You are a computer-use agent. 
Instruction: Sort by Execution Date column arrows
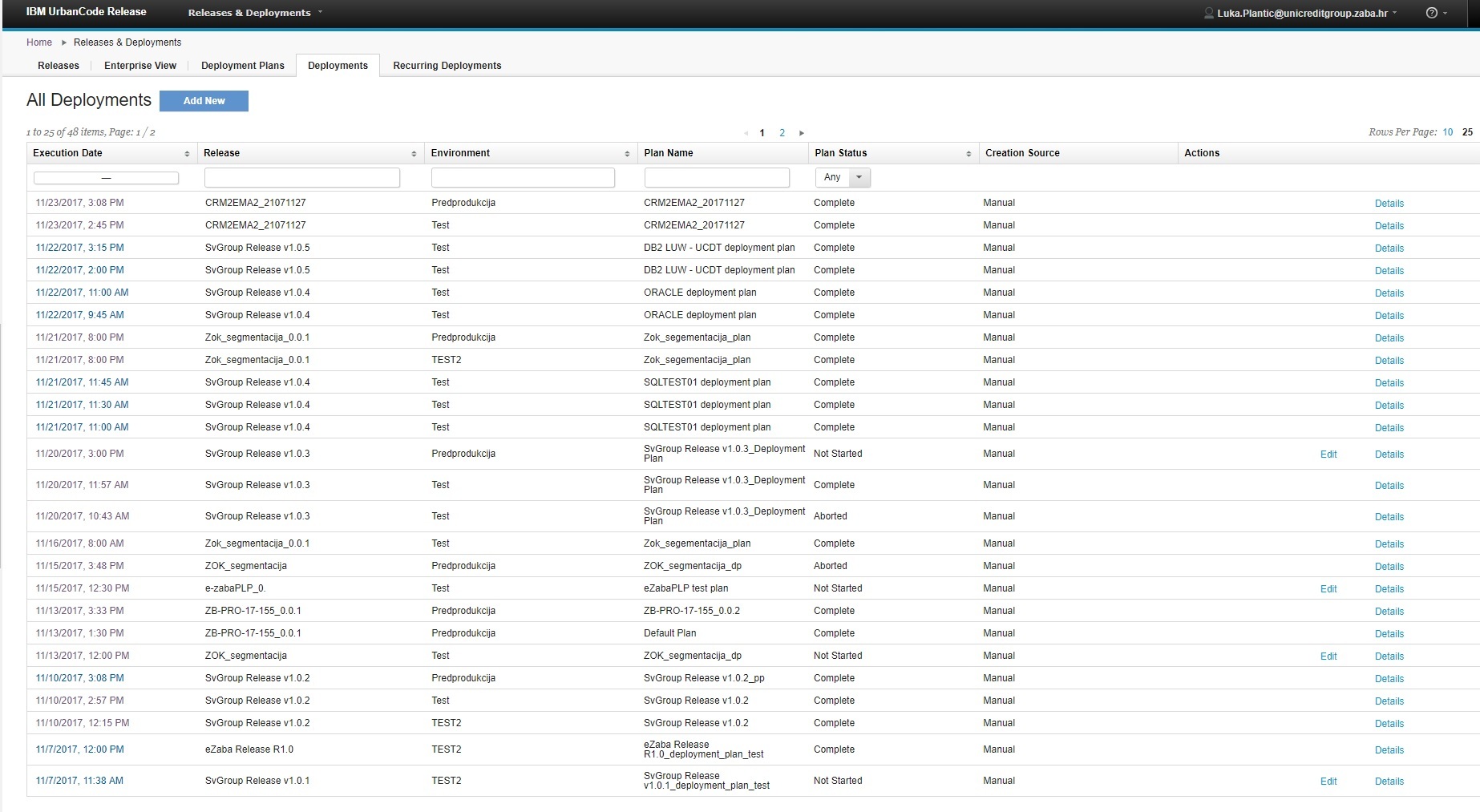click(x=187, y=154)
